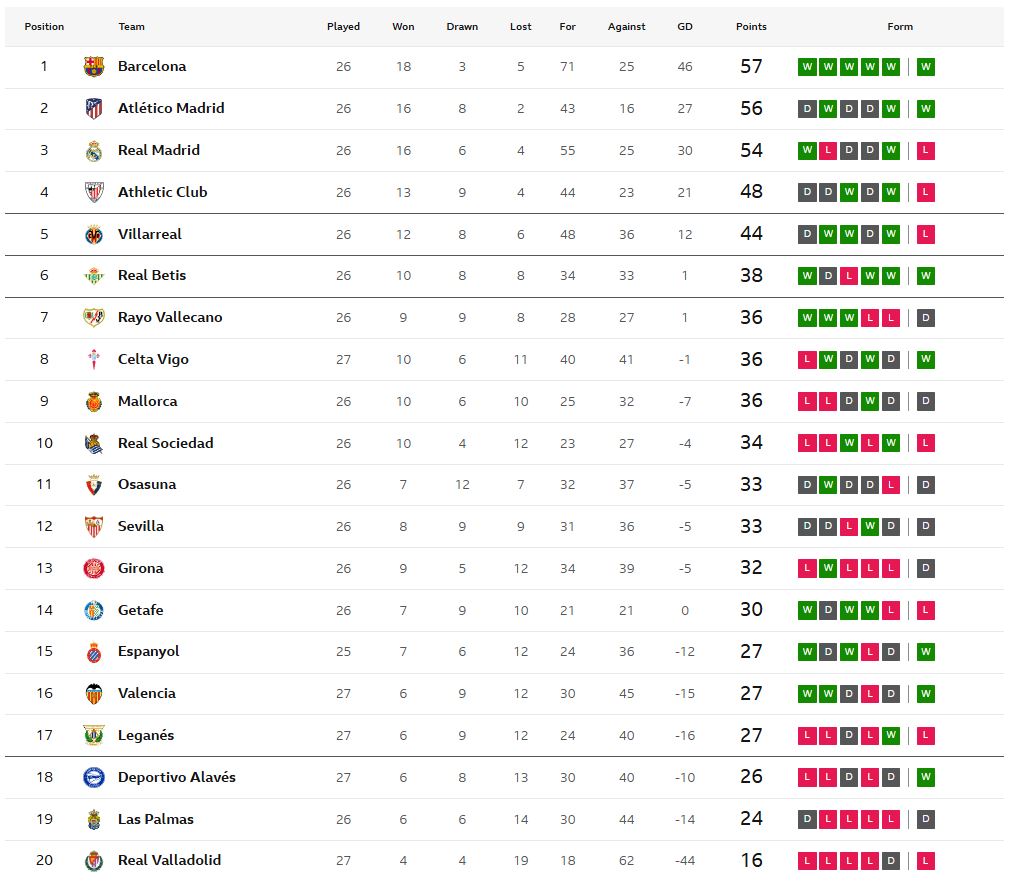Click the Athletic Club crest icon
Viewport: 1010px width, 887px height.
point(94,192)
